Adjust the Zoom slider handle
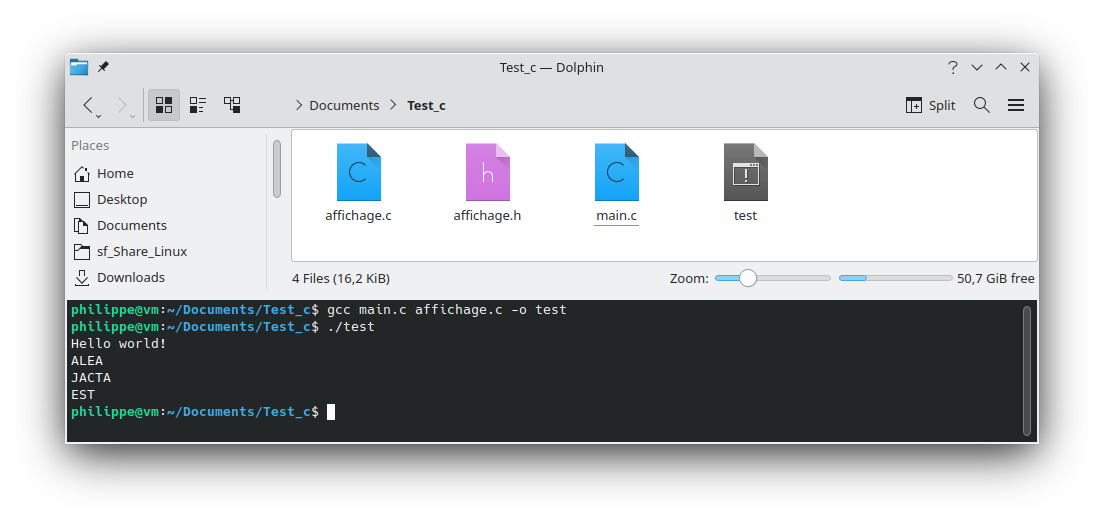Screen dimensions: 1104x521 (x=748, y=279)
